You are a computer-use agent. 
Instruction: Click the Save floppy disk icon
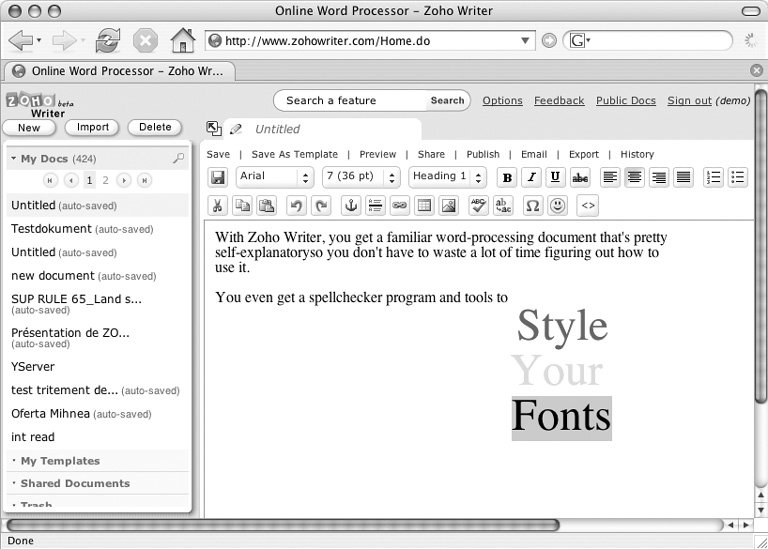click(217, 177)
